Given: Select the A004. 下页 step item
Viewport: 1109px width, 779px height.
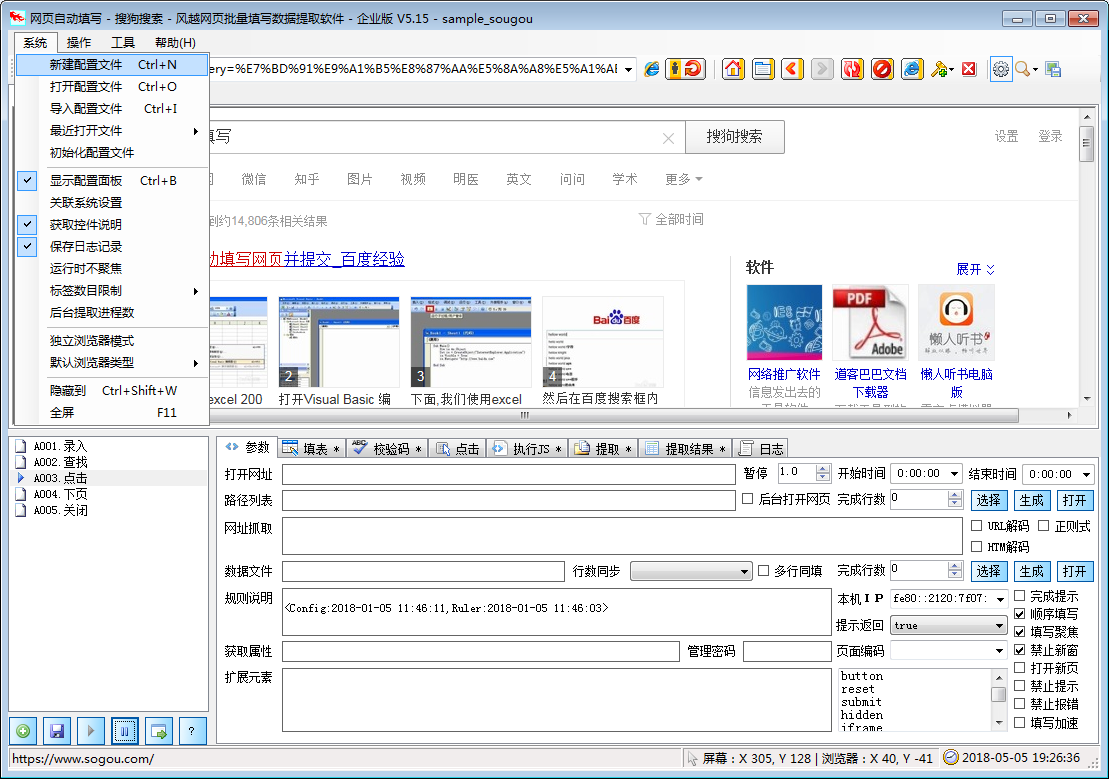Looking at the screenshot, I should tap(61, 494).
